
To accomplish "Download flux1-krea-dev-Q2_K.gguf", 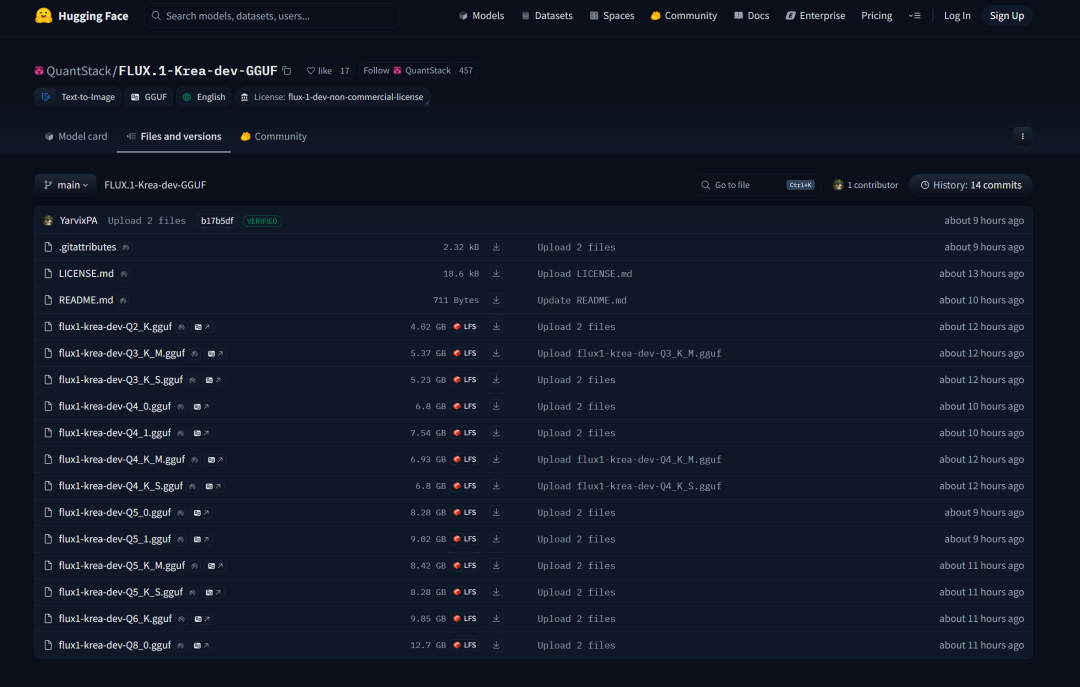I will click(x=496, y=327).
